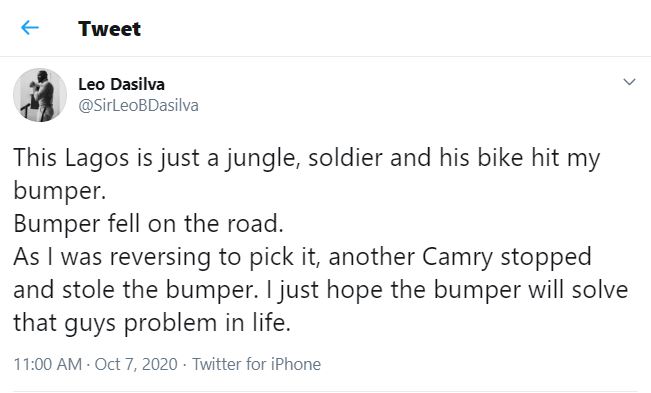
Task: Open the 11:00 AM timestamp link
Action: click(x=48, y=364)
